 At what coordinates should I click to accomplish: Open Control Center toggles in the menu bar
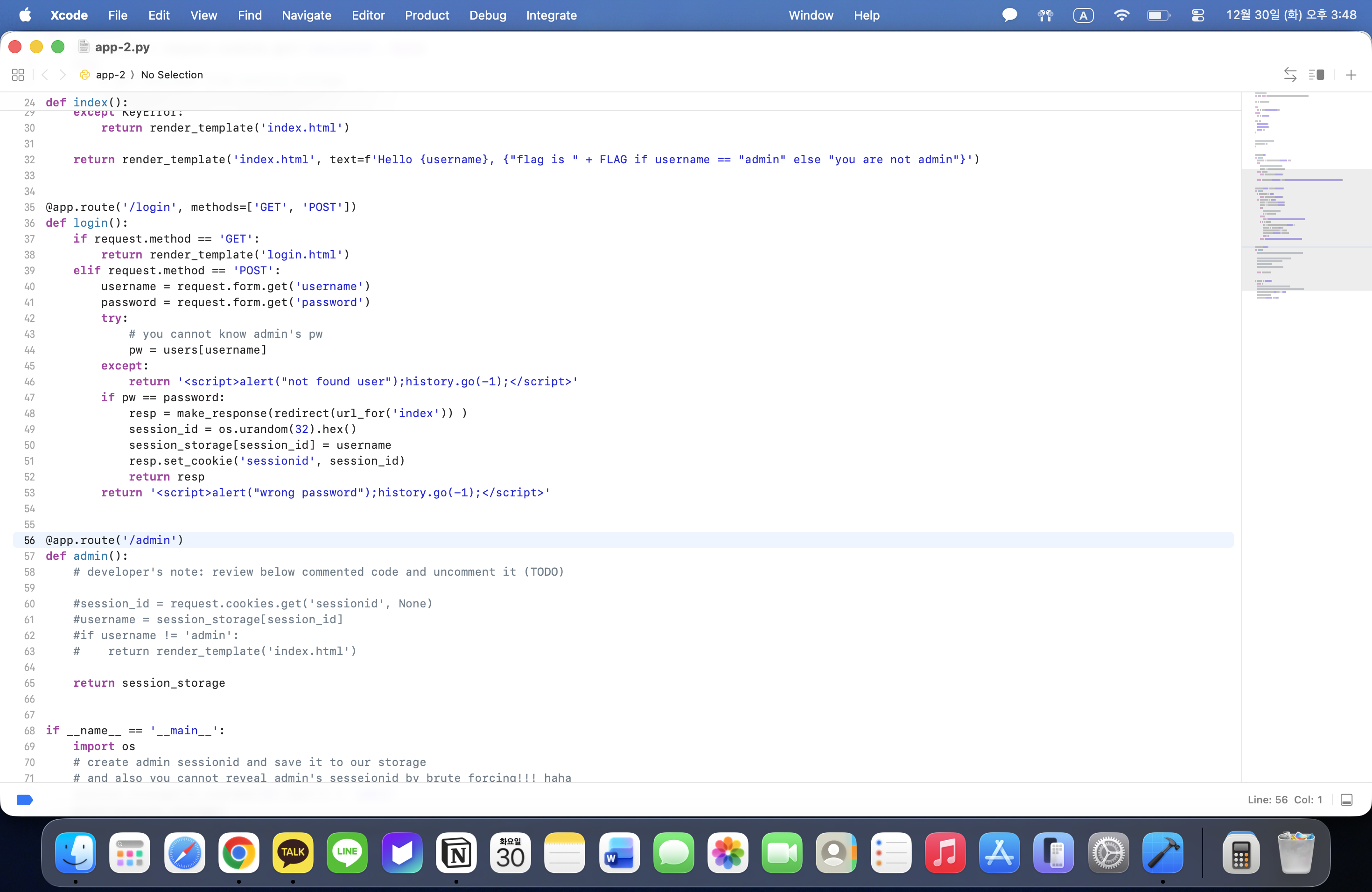1198,15
